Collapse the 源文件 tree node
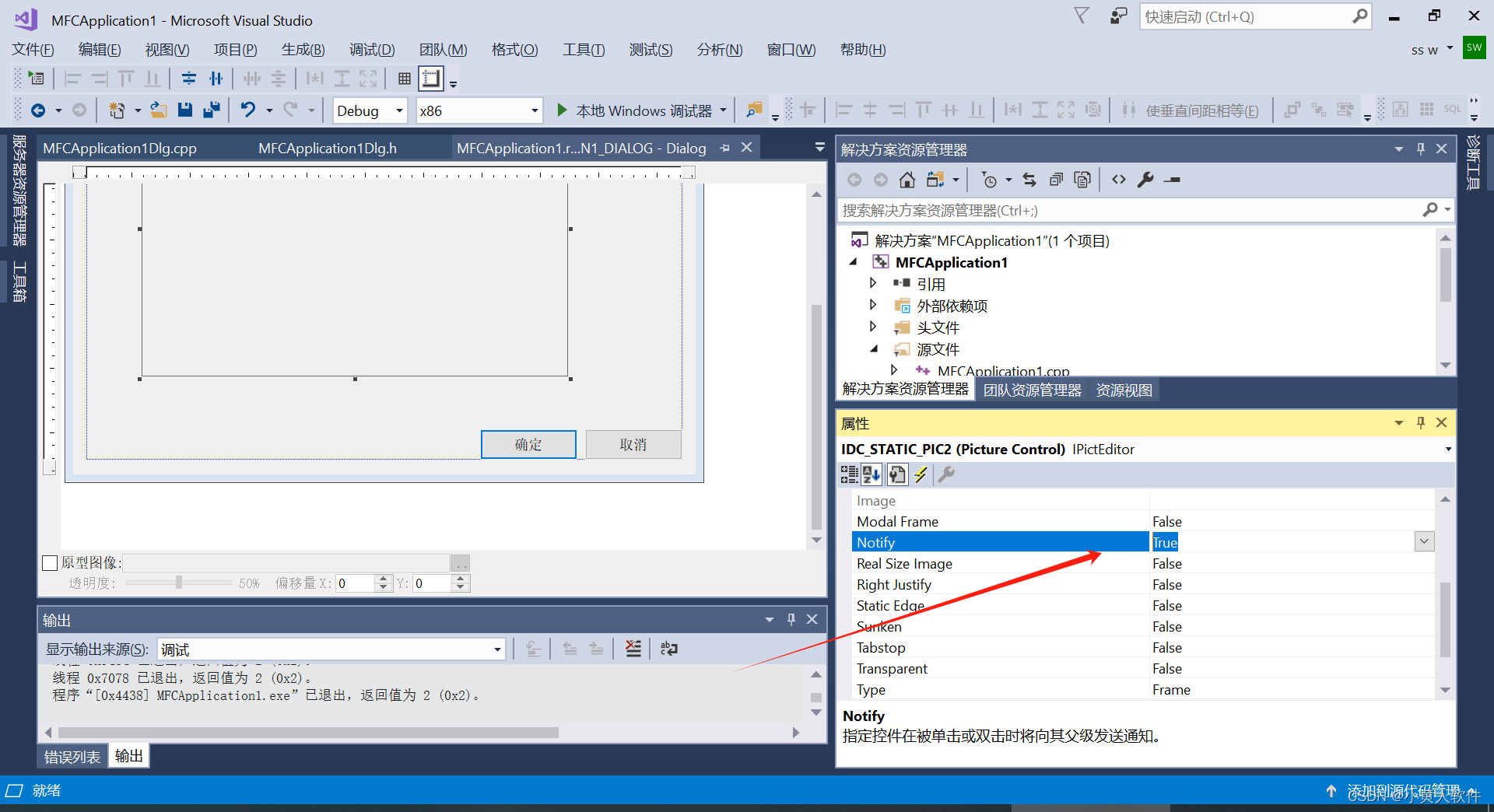The width and height of the screenshot is (1494, 812). click(x=874, y=349)
